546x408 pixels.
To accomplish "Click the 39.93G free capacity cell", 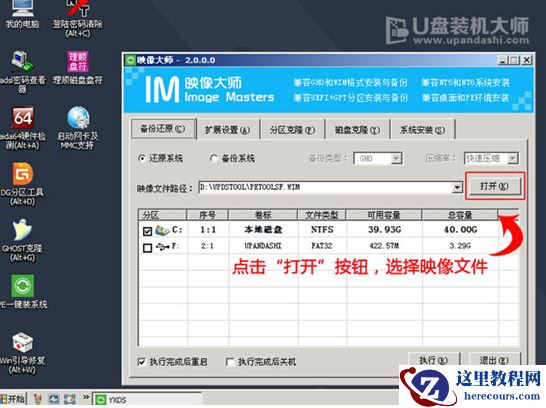I will (x=384, y=230).
